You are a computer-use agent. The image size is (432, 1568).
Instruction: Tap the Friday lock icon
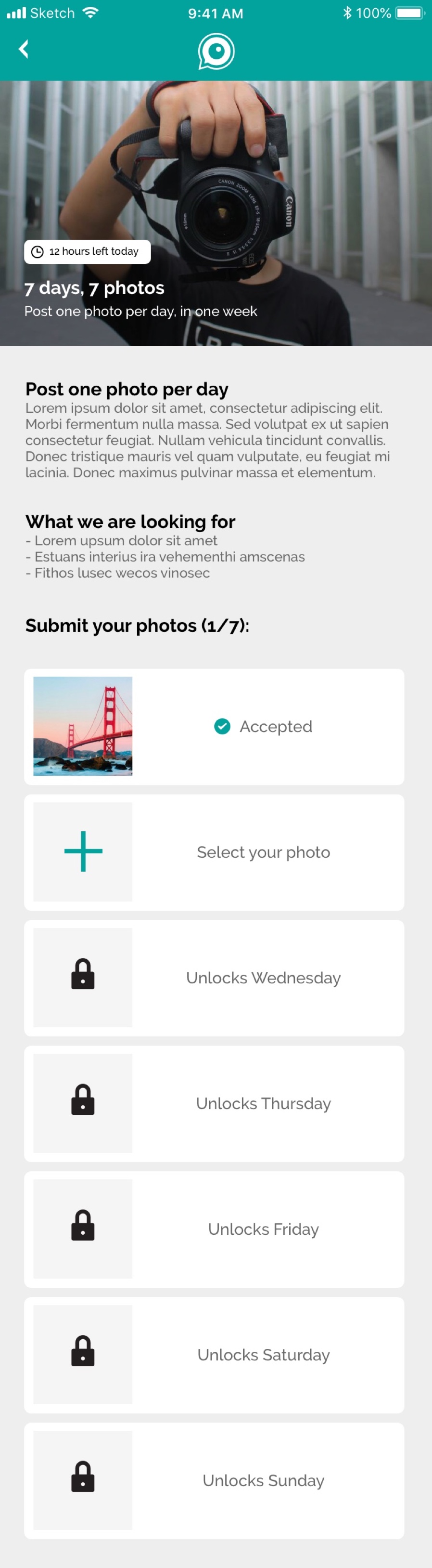[x=83, y=1225]
